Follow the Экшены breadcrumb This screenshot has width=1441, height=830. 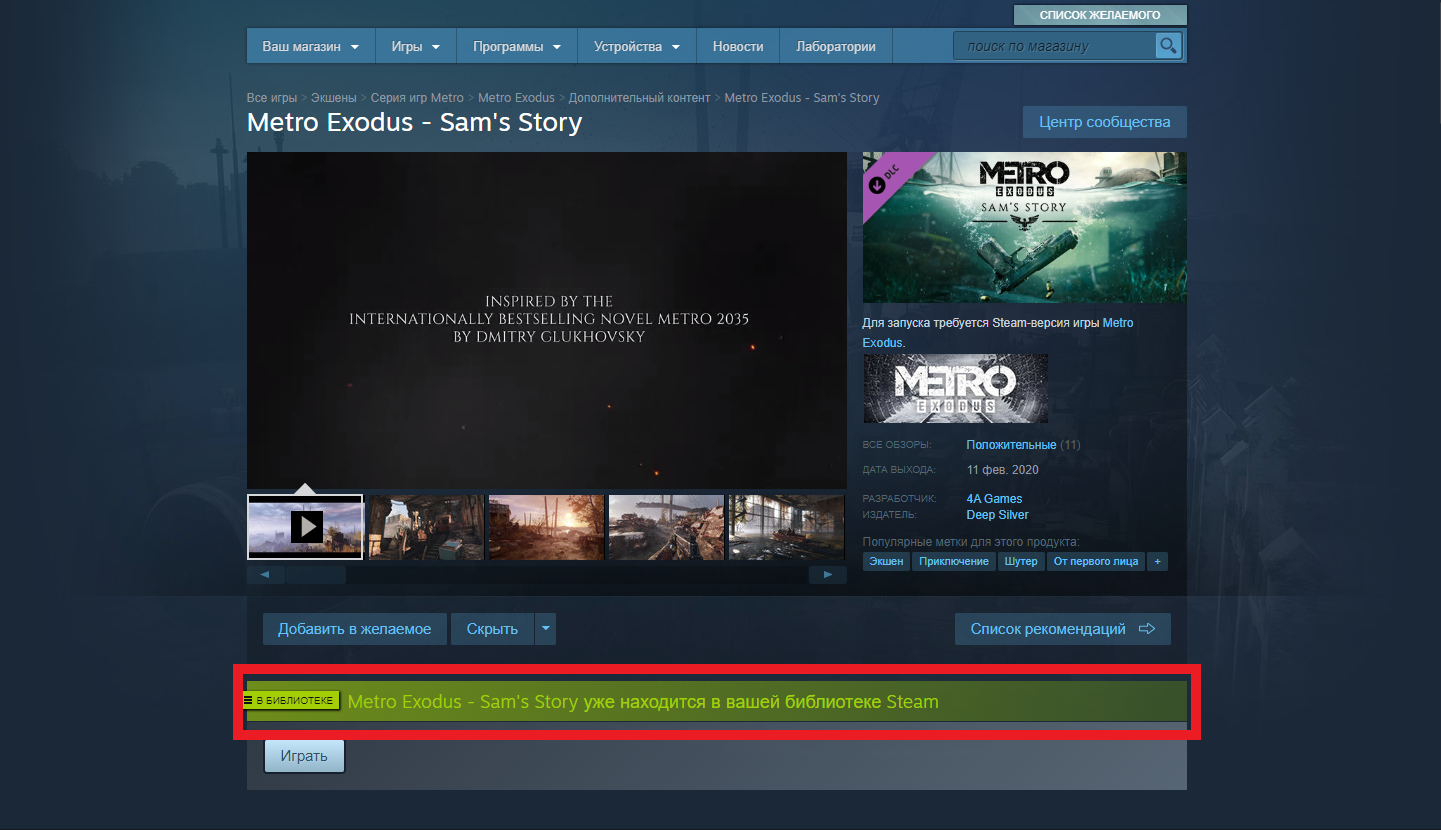pos(334,98)
